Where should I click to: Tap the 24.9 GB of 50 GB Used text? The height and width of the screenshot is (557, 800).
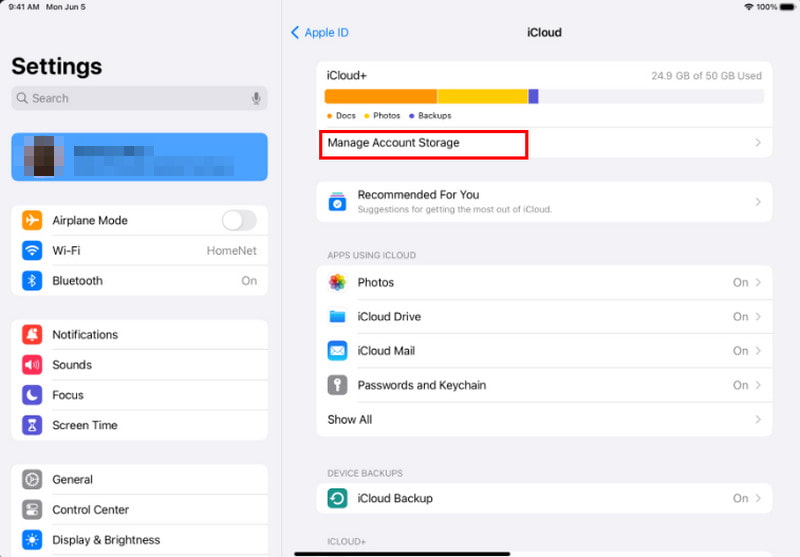[706, 76]
